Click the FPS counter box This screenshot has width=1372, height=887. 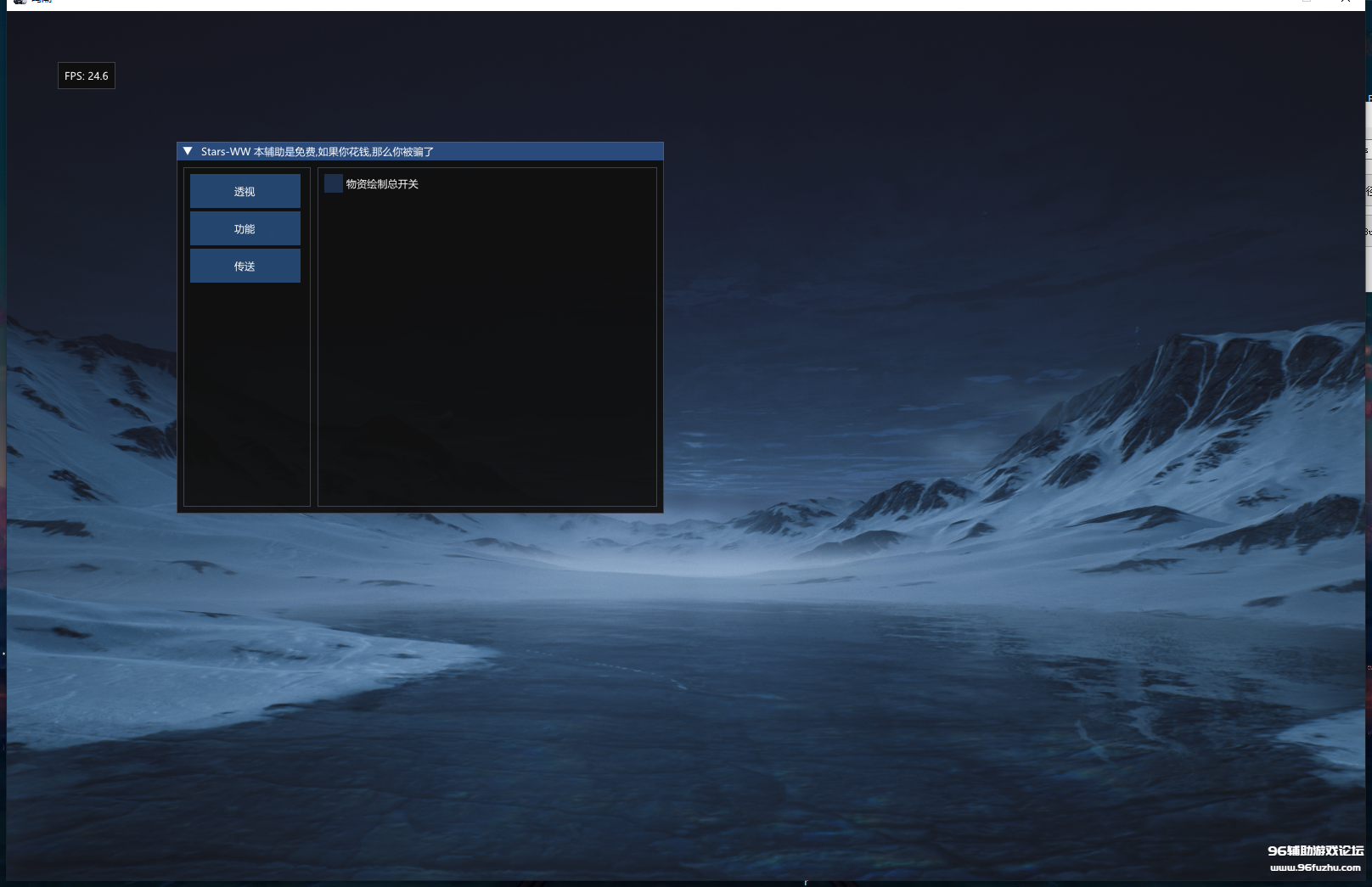(87, 76)
